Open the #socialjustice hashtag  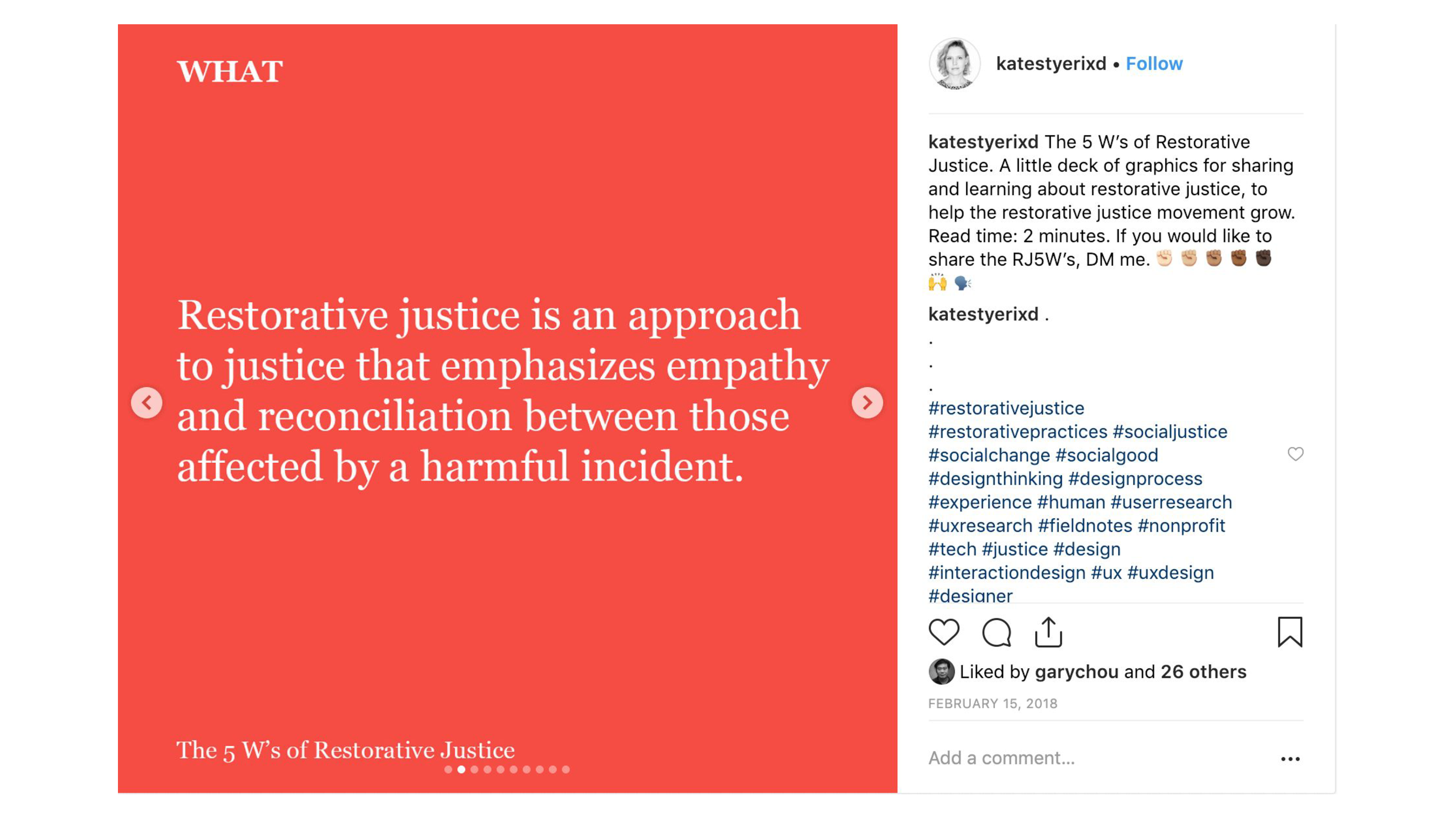pyautogui.click(x=1170, y=431)
